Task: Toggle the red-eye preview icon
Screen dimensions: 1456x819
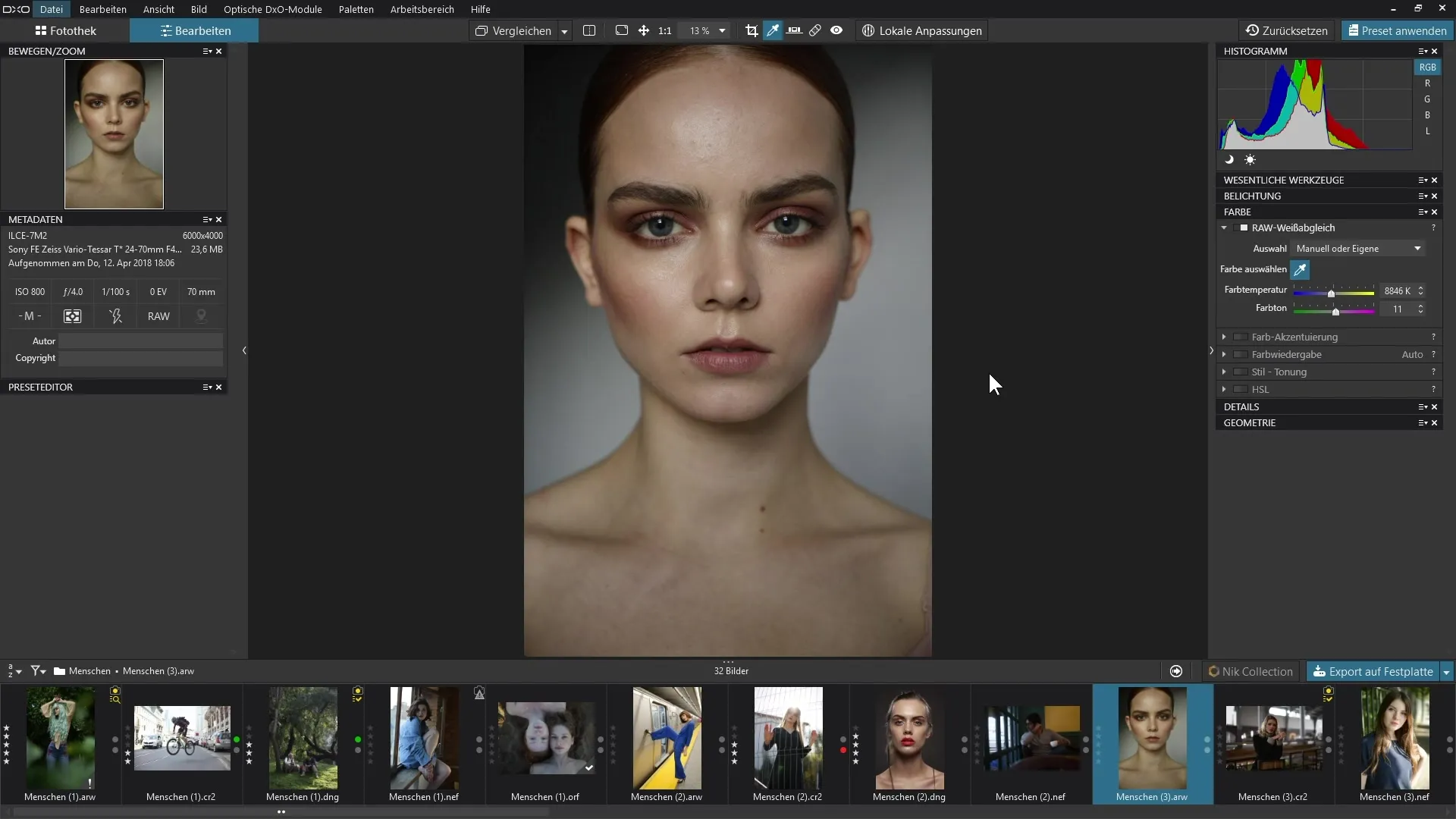Action: (836, 31)
